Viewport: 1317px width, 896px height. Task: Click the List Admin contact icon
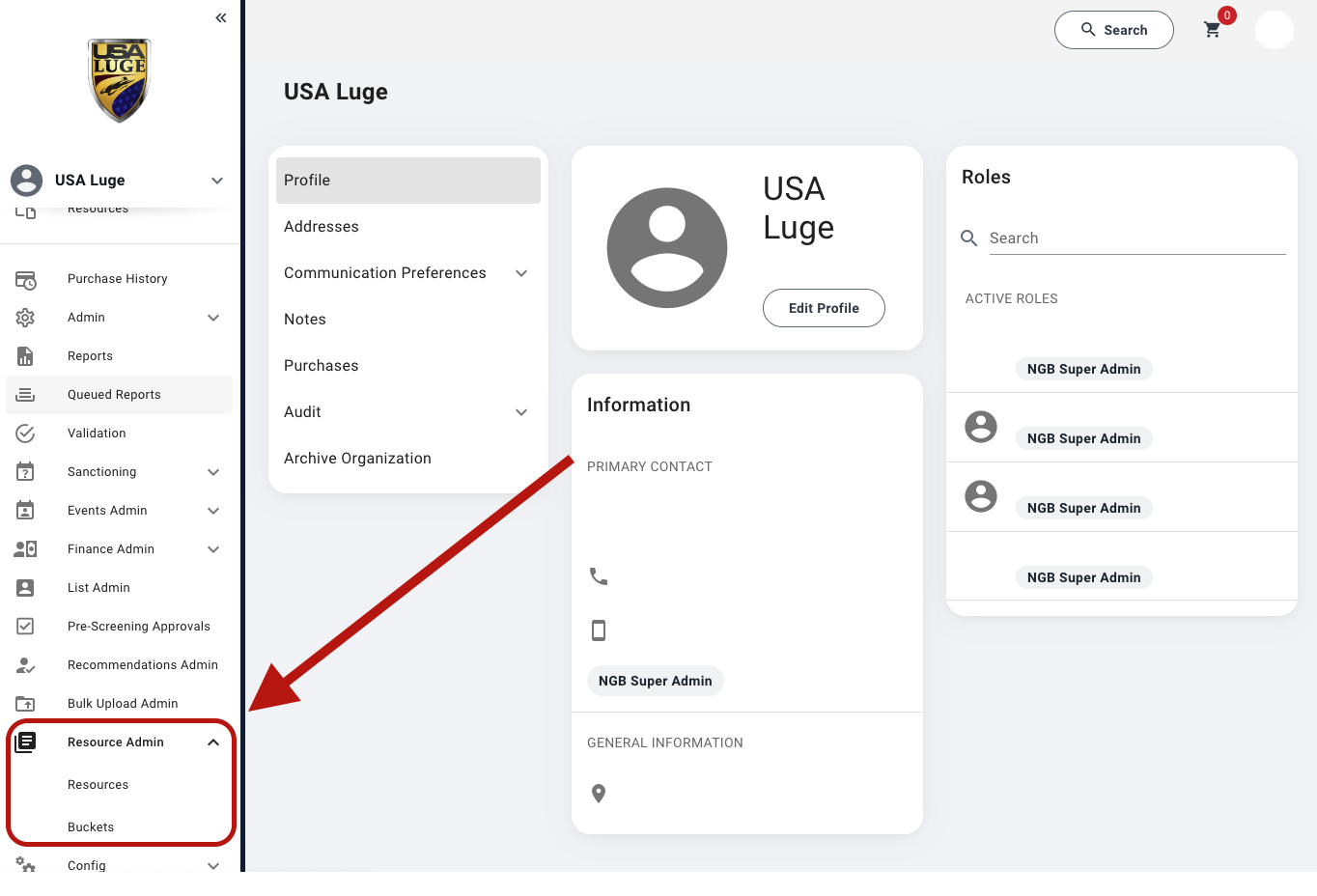26,588
